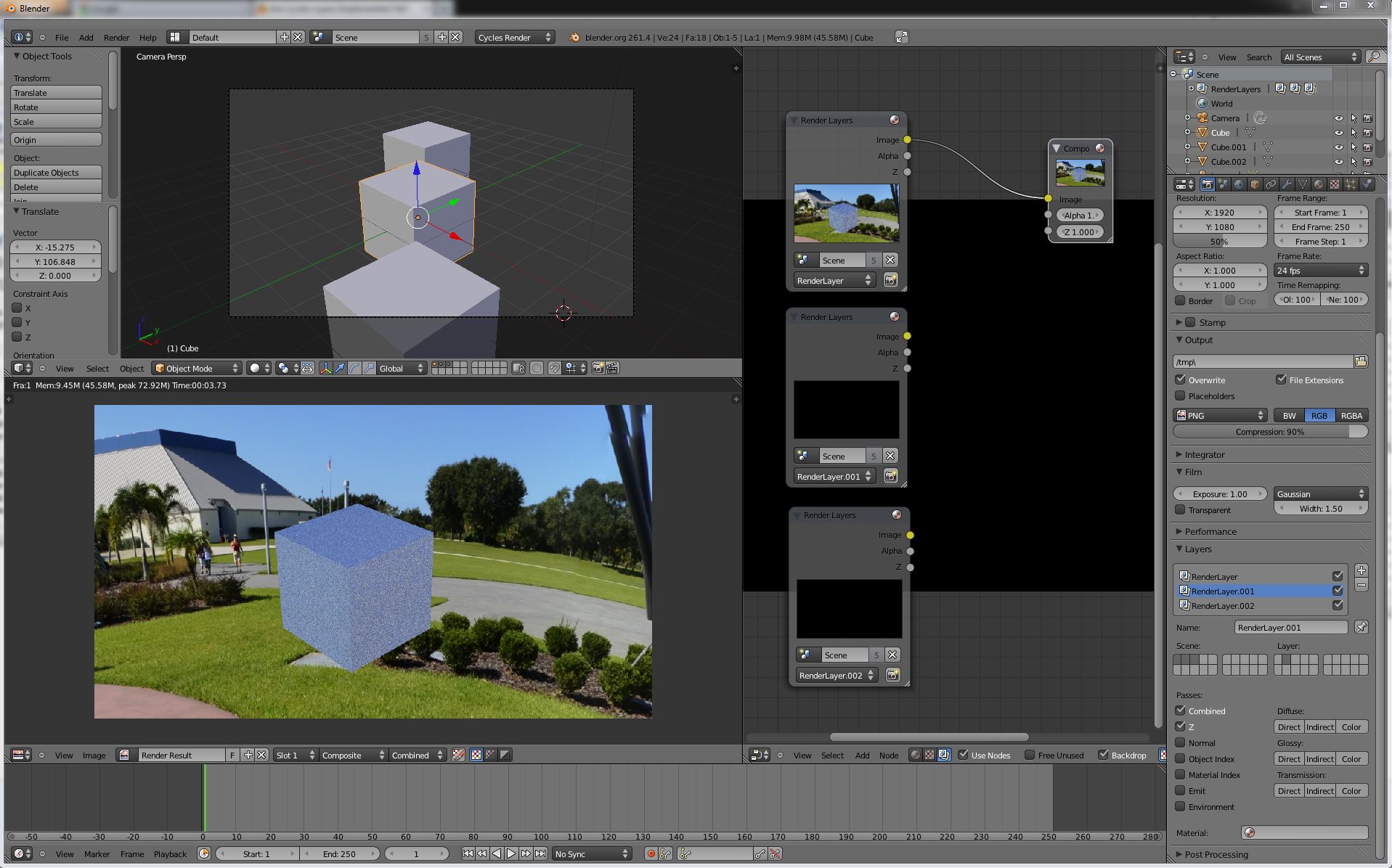
Task: Click the minus icon to remove a render layer
Action: pyautogui.click(x=1362, y=585)
